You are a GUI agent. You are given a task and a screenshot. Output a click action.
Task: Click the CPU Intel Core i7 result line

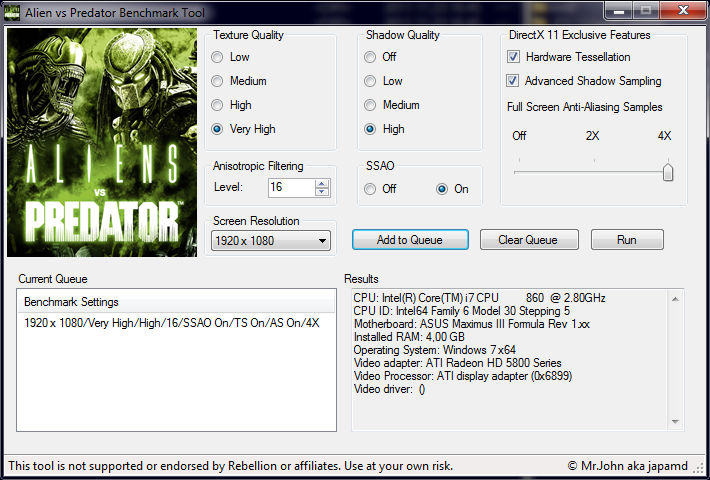click(x=480, y=298)
